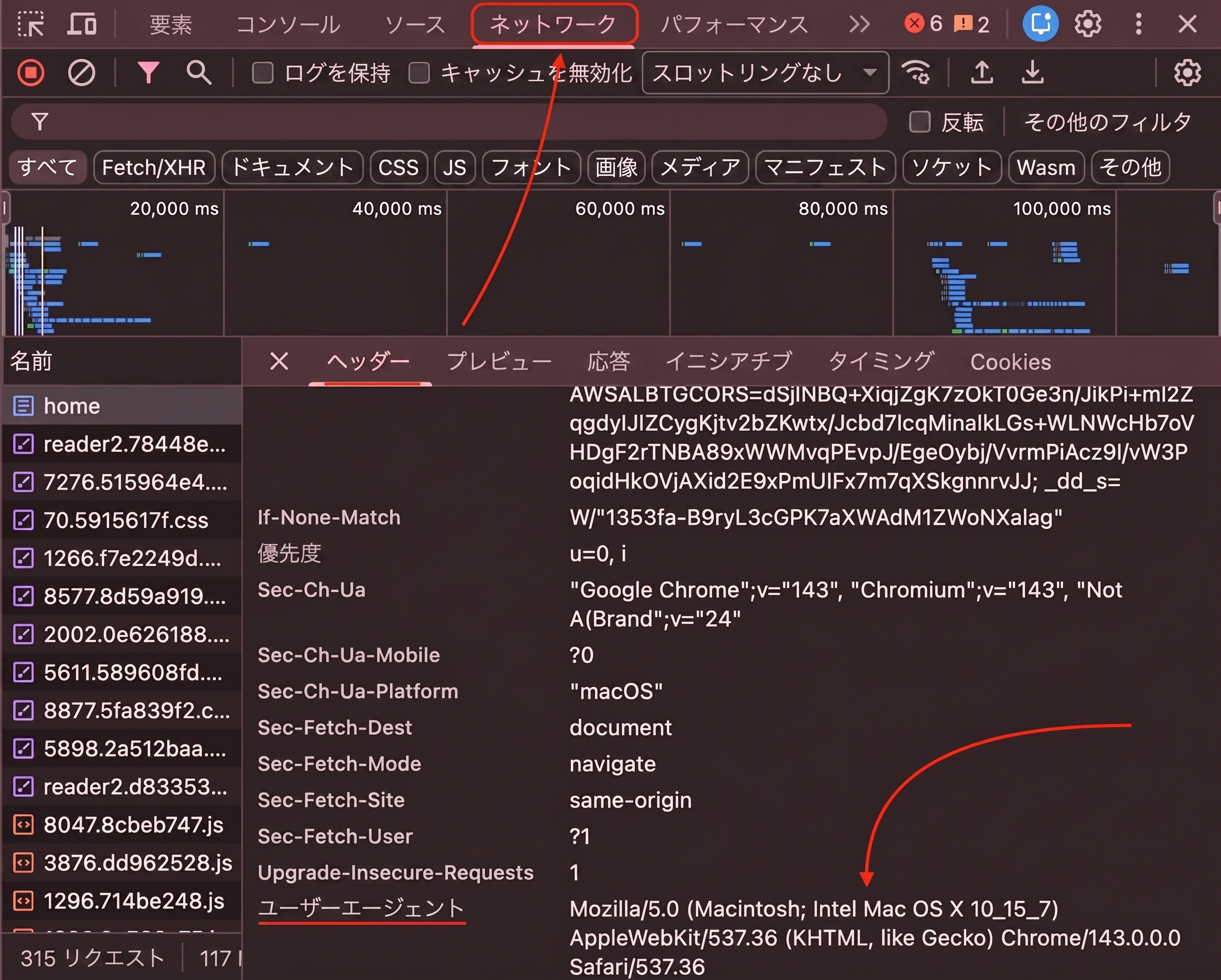Click the ユーザーエージェント header name

361,908
